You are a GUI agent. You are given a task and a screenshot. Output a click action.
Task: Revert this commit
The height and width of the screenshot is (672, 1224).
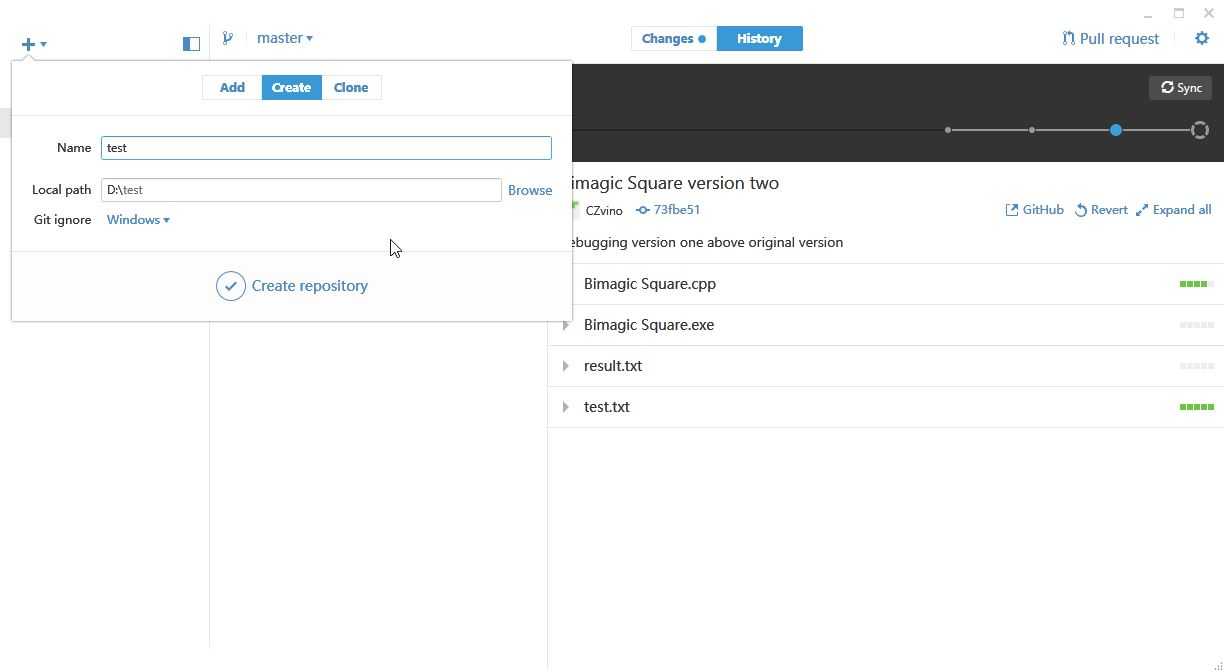[1101, 210]
